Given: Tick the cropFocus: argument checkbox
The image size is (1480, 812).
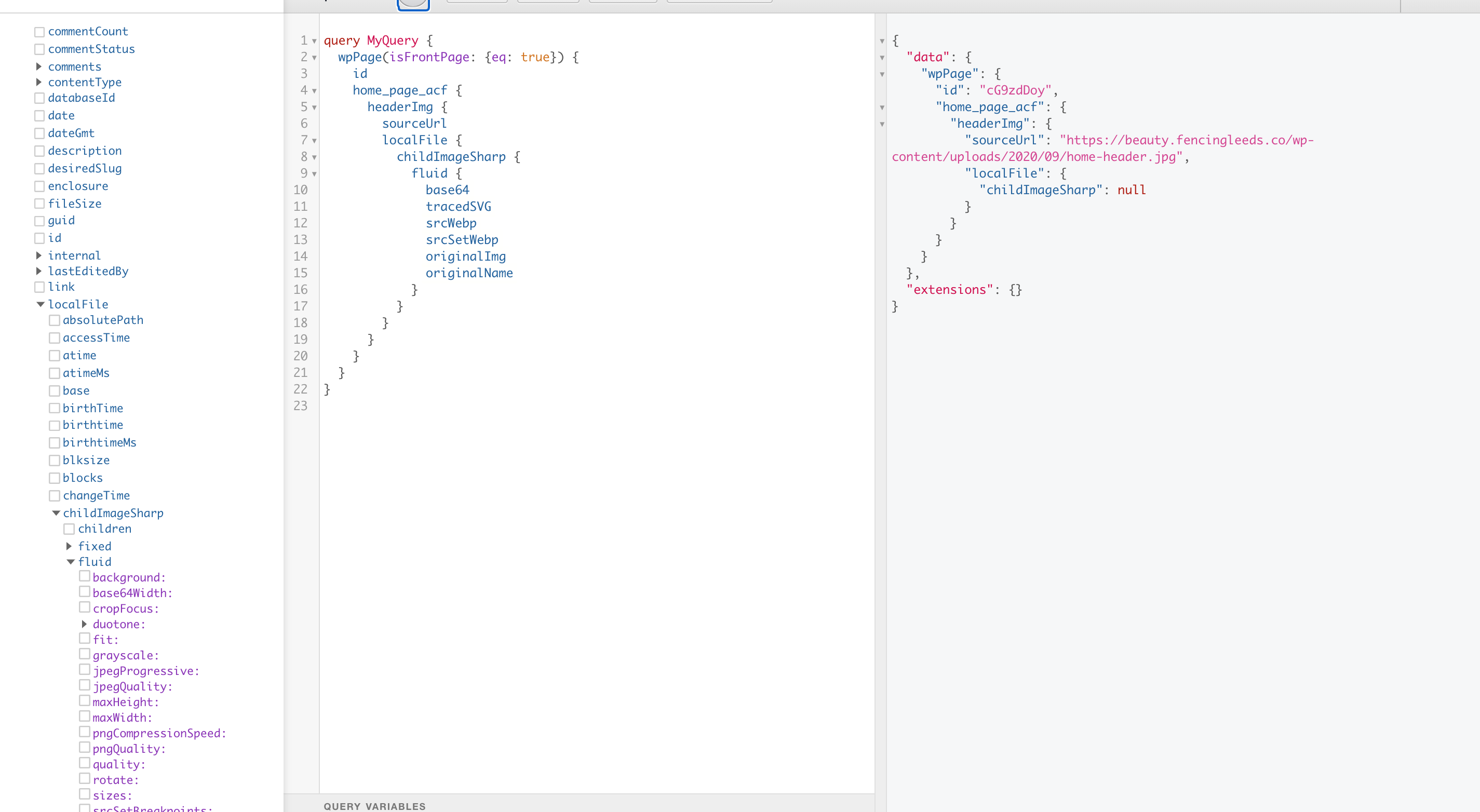Looking at the screenshot, I should pos(85,607).
